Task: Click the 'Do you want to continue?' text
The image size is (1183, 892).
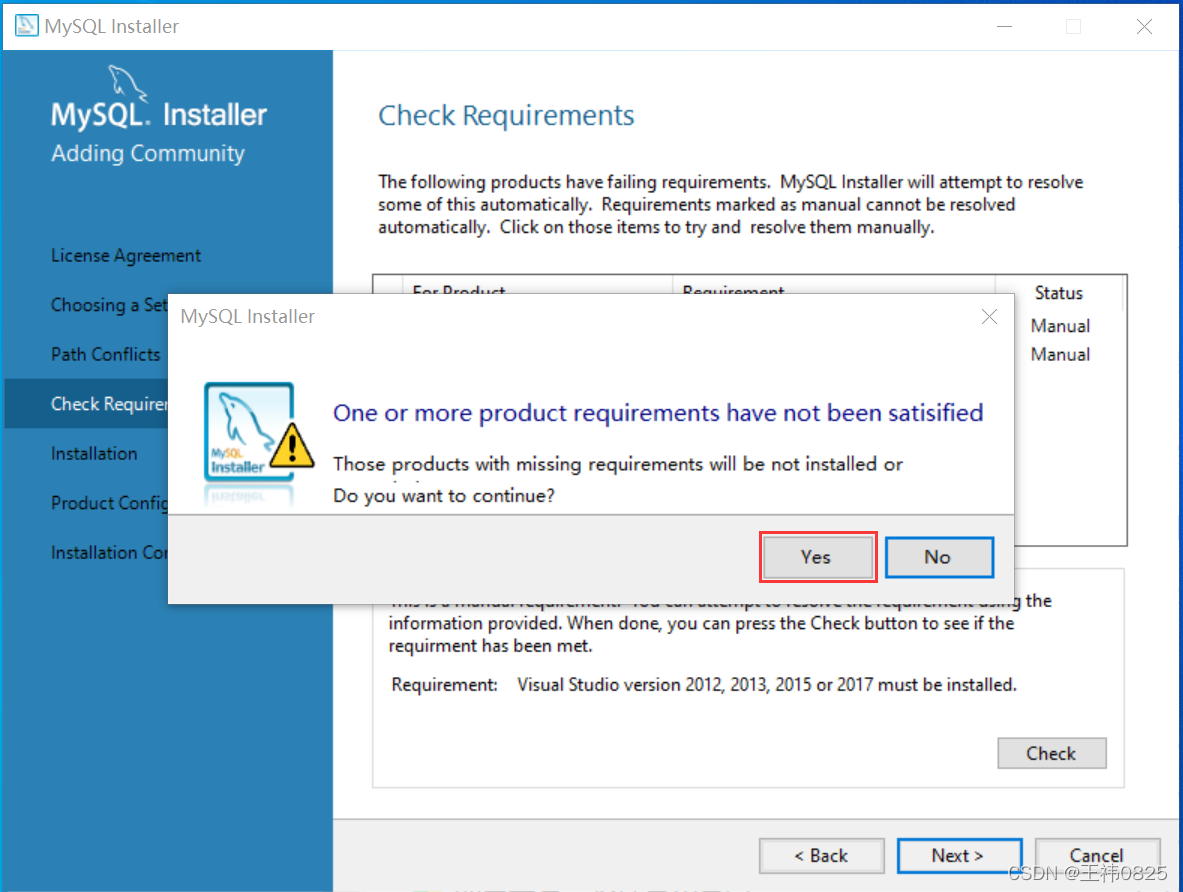Action: tap(444, 496)
